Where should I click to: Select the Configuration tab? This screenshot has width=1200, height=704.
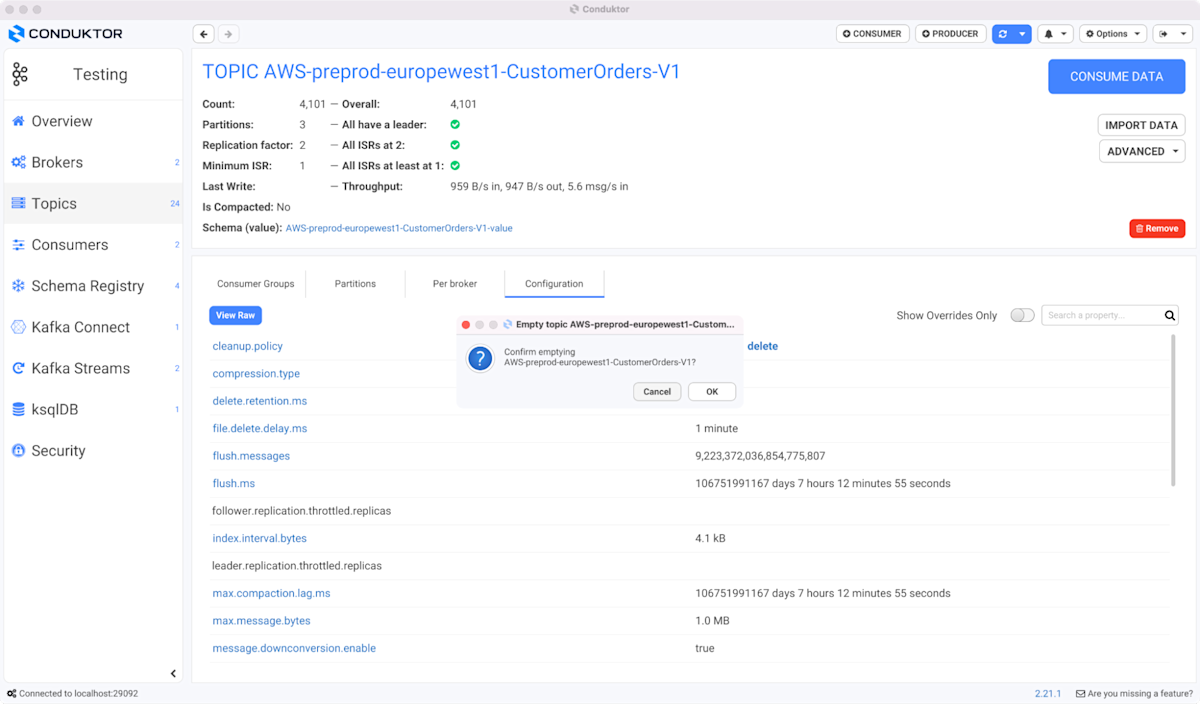pyautogui.click(x=554, y=284)
